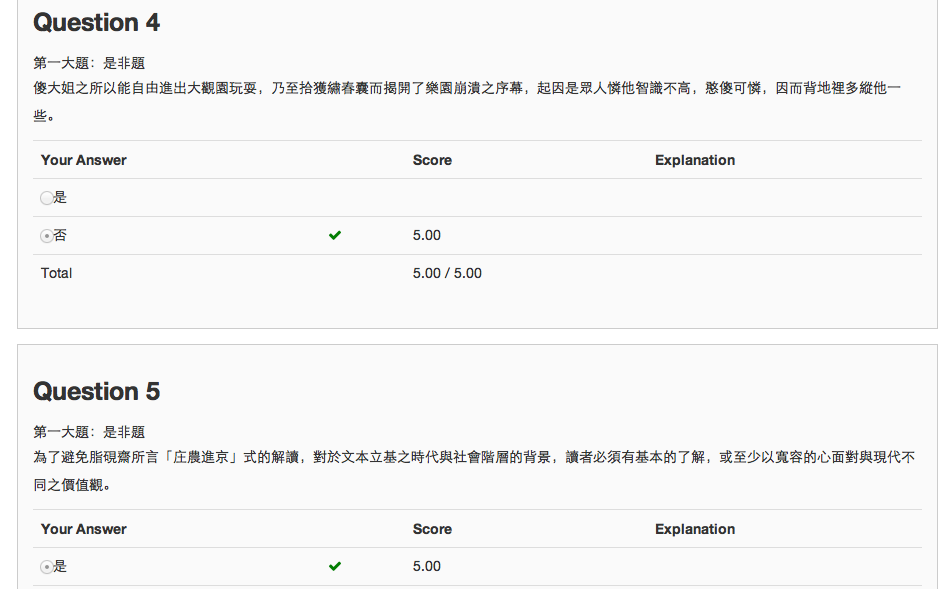Viewport: 947px width, 589px height.
Task: Click Score column header in Question 4
Action: pos(432,160)
